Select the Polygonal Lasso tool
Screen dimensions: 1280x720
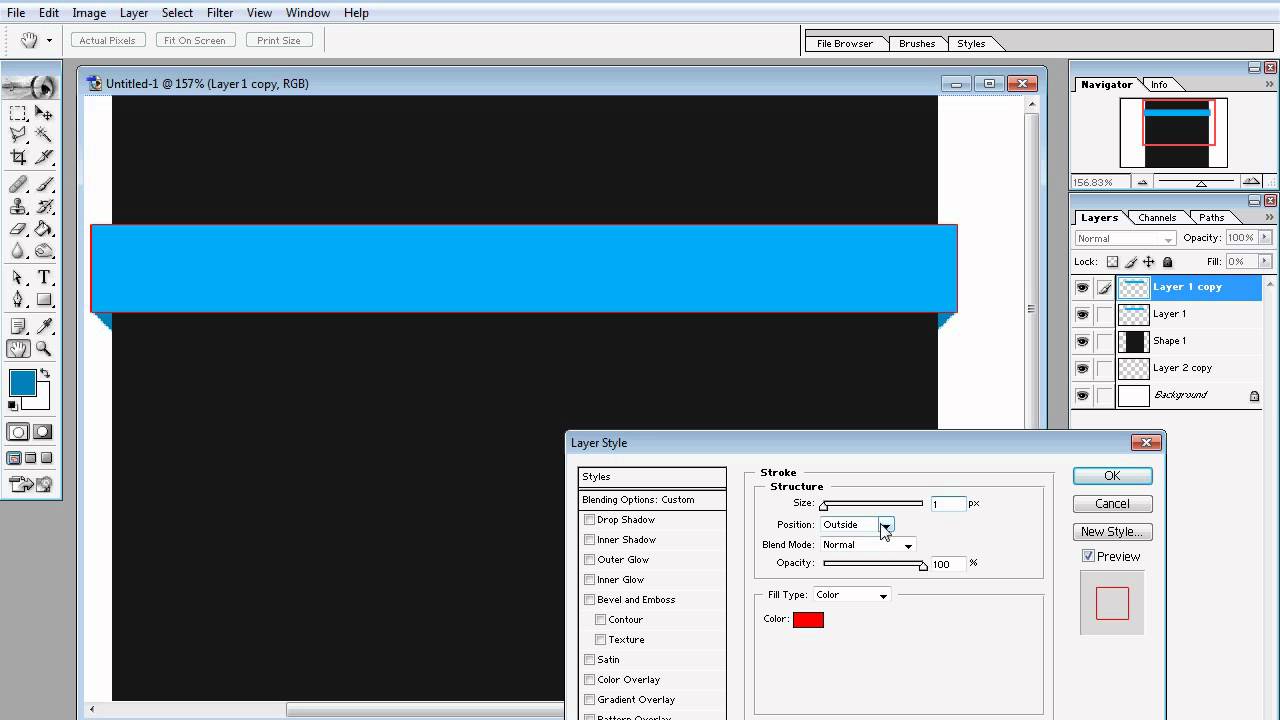18,135
